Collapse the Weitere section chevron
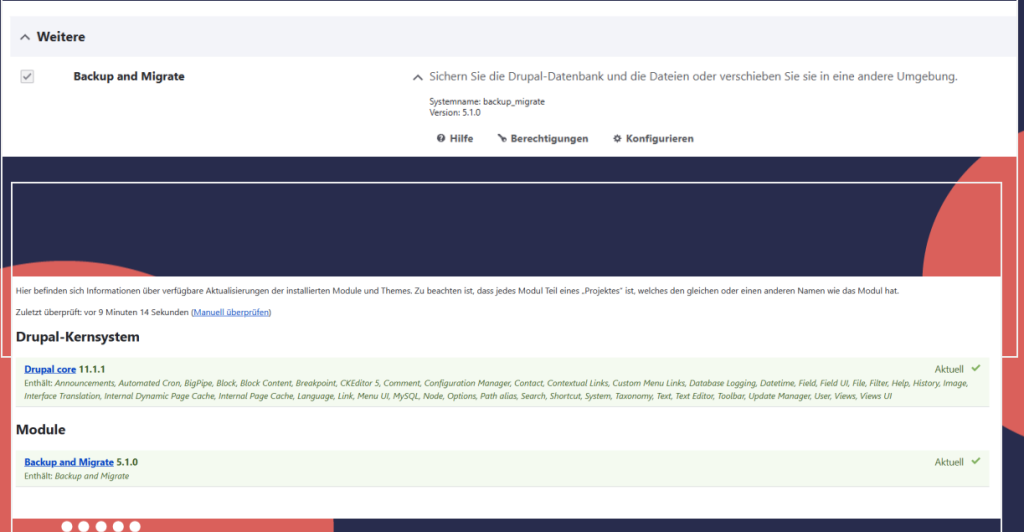This screenshot has width=1024, height=532. coord(25,37)
